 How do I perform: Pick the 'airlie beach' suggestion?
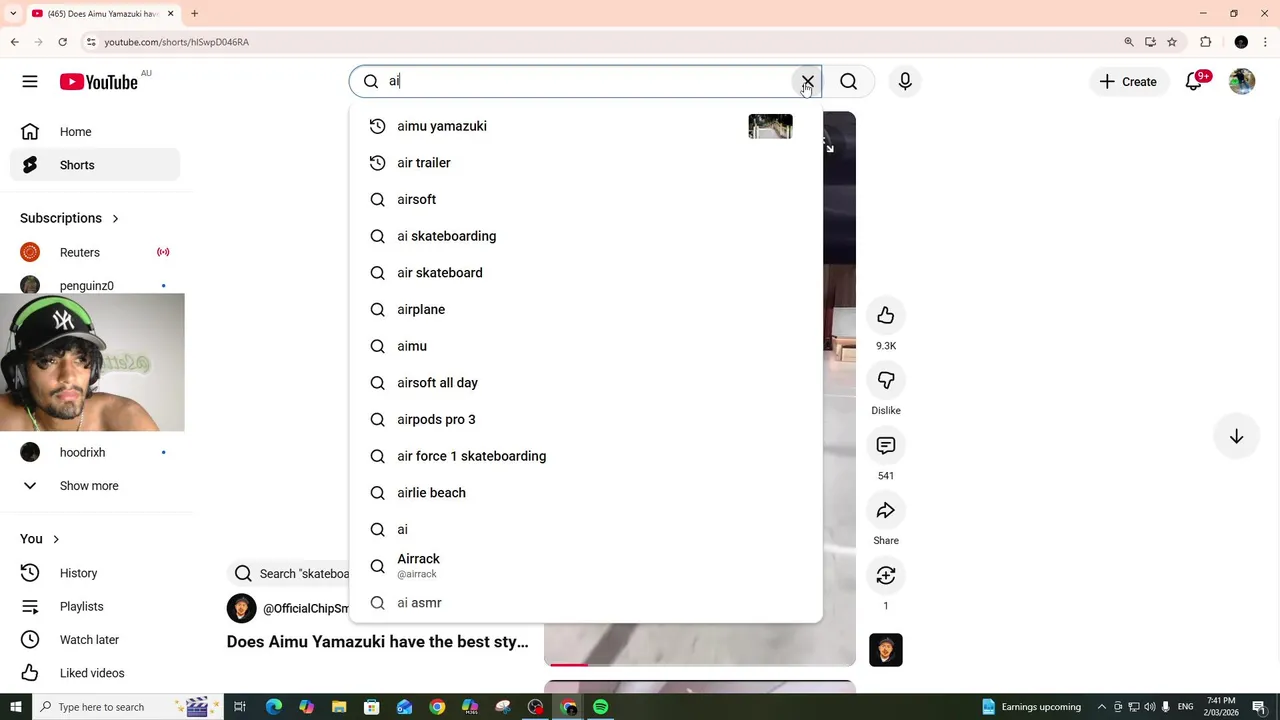pyautogui.click(x=586, y=493)
